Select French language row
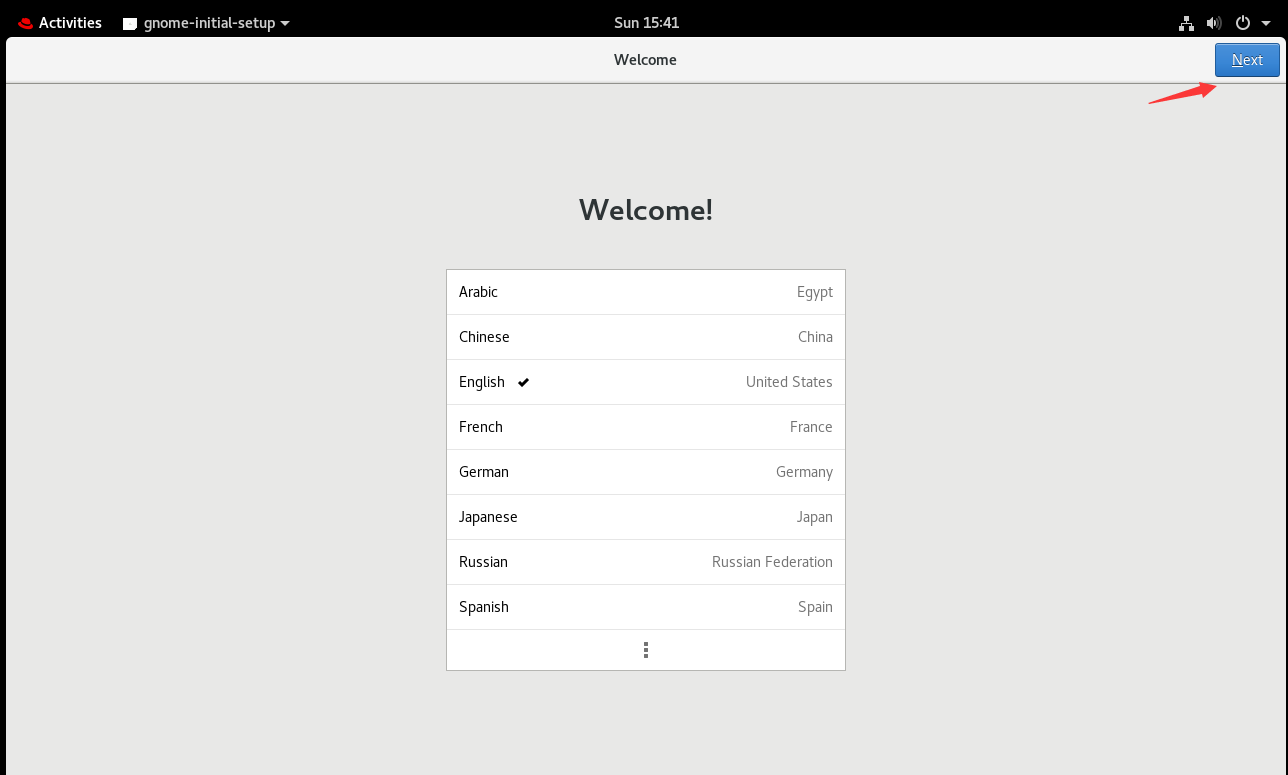1288x775 pixels. (x=646, y=427)
